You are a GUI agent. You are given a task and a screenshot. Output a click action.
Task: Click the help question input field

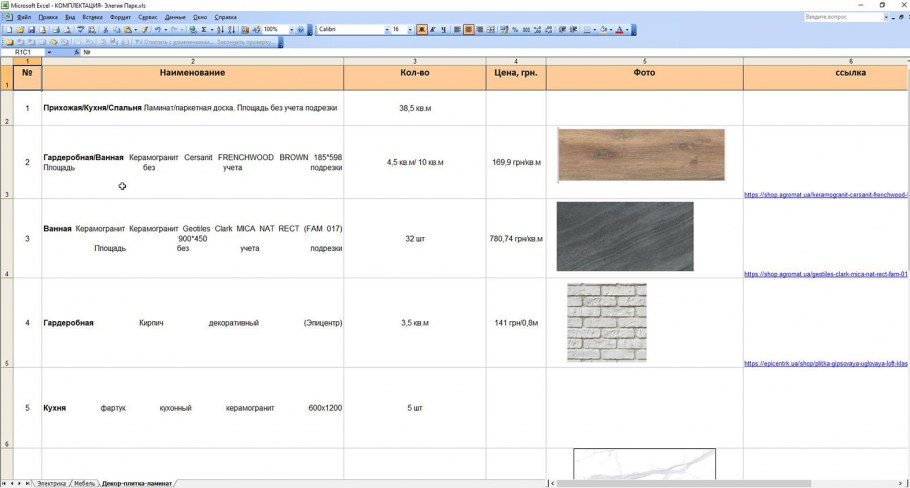843,17
